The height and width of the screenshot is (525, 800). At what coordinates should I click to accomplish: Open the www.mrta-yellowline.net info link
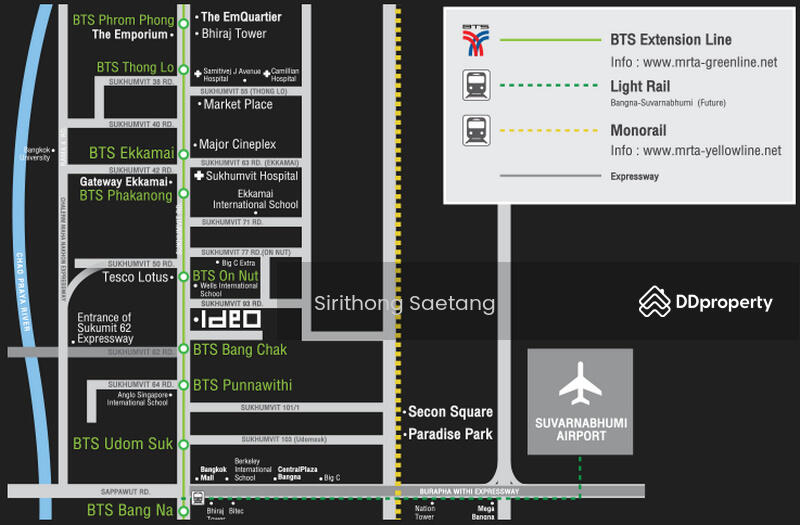point(712,151)
